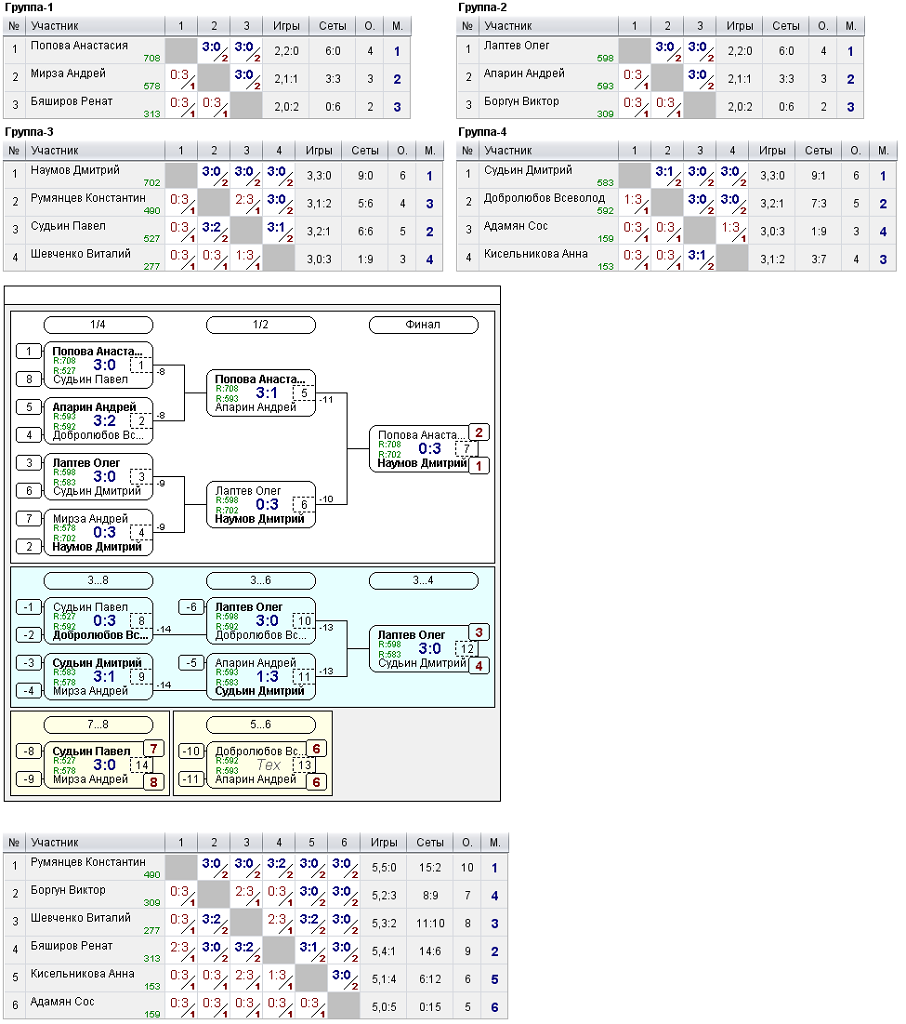This screenshot has height=1024, width=906.
Task: Select the 1/2 round header
Action: (261, 325)
